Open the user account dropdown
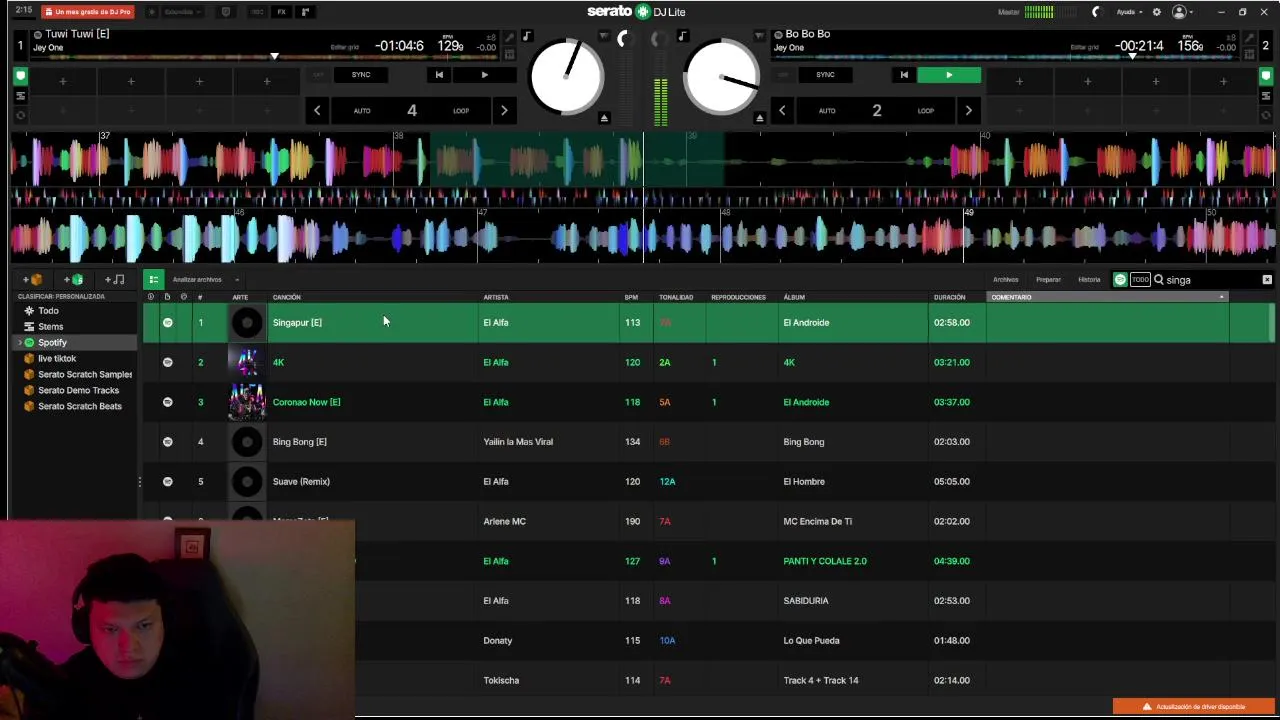The width and height of the screenshot is (1280, 720). click(x=1183, y=12)
